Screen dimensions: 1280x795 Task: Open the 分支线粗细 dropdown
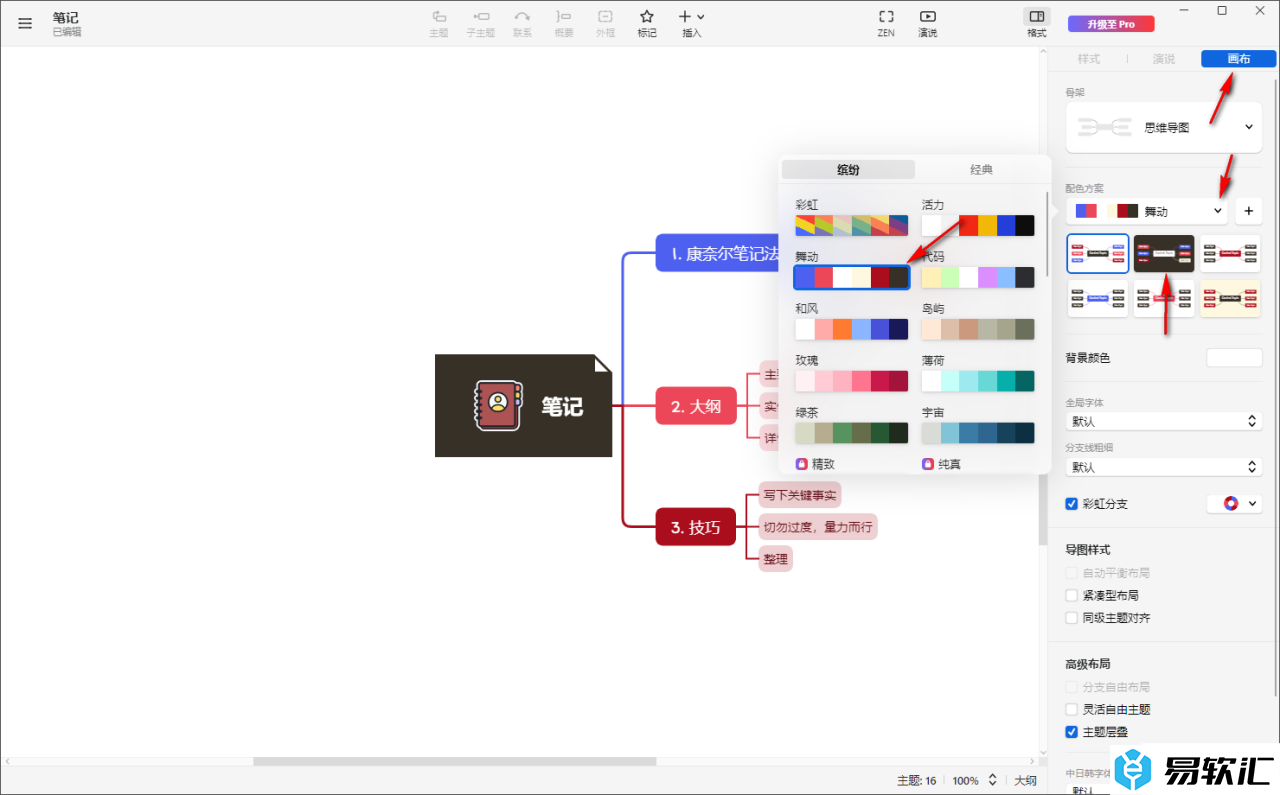[x=1164, y=467]
